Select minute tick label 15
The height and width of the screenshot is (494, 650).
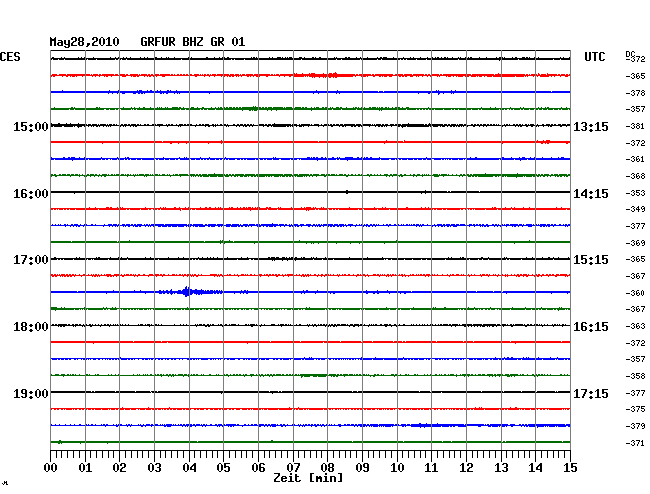click(x=570, y=468)
